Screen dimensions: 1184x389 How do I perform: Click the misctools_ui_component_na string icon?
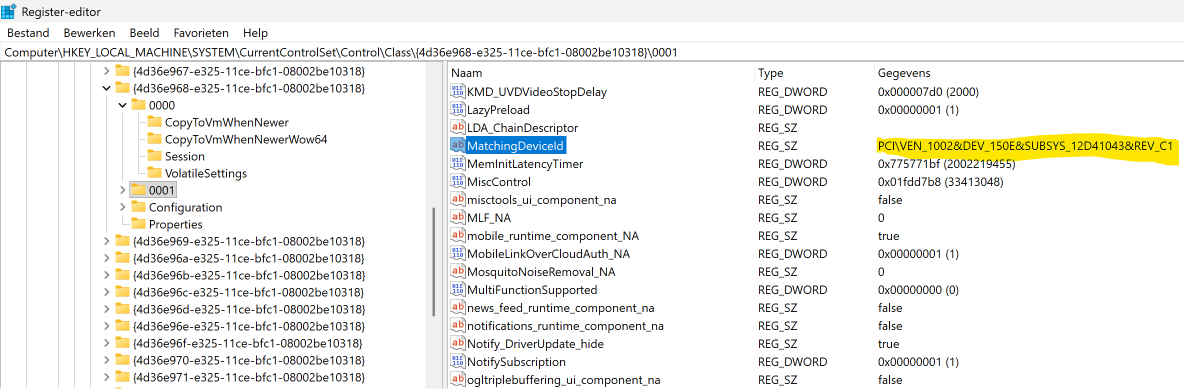point(458,199)
